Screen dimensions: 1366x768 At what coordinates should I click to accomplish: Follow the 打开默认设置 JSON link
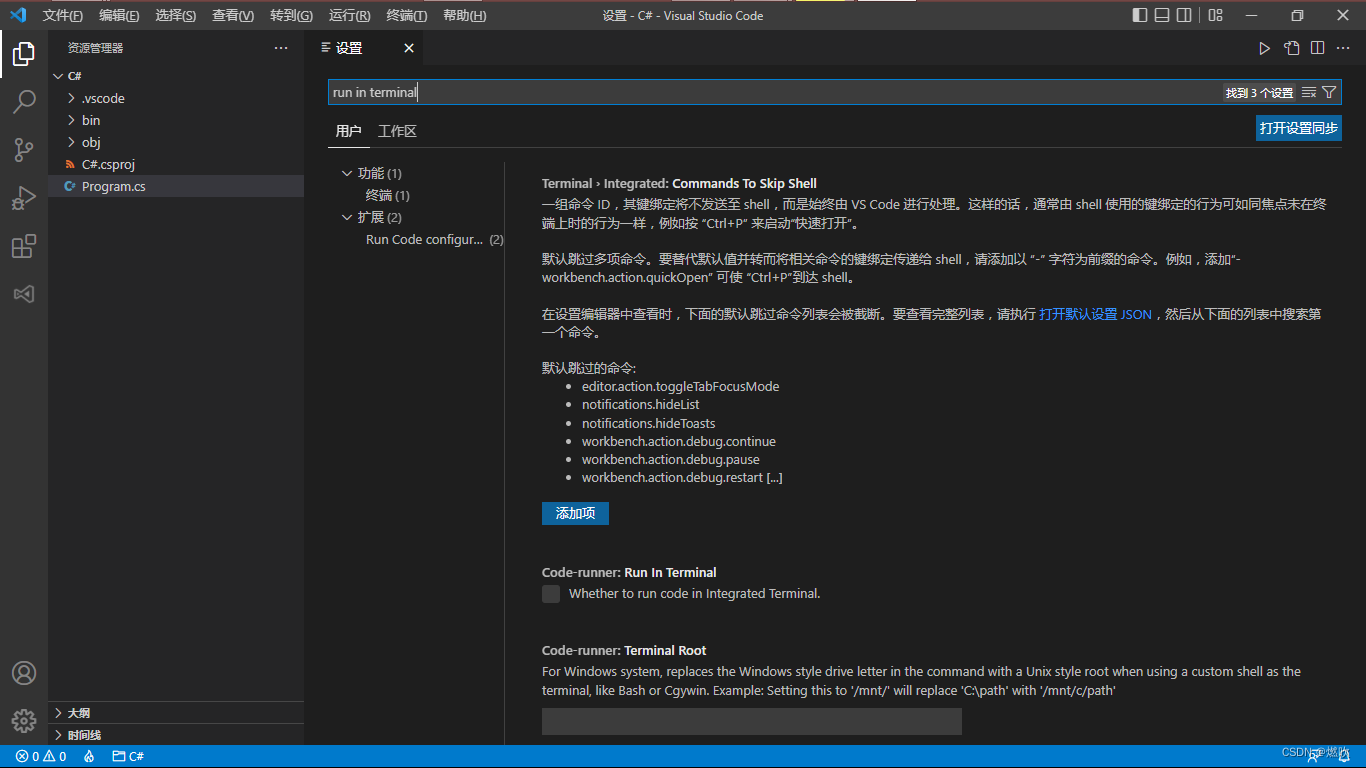(x=1096, y=314)
